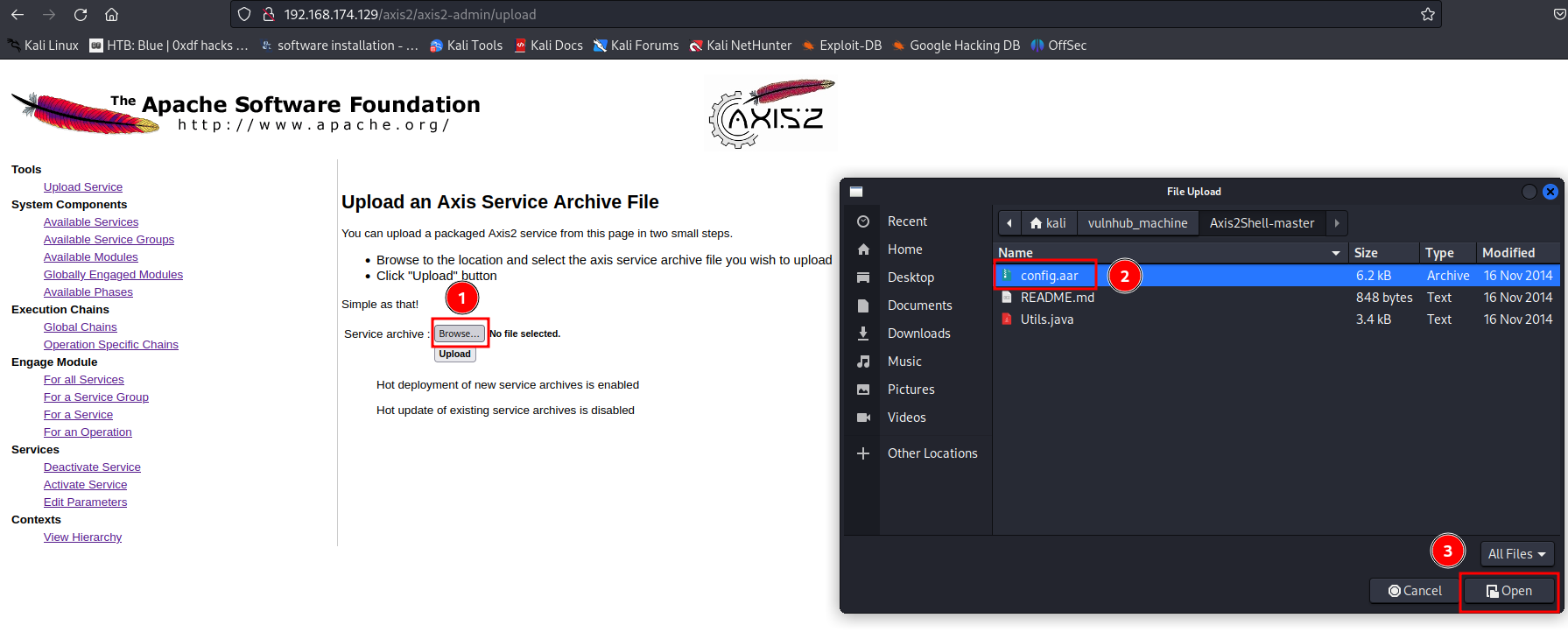Screen dimensions: 1568x639
Task: Select the config.aar file
Action: coord(1277,276)
